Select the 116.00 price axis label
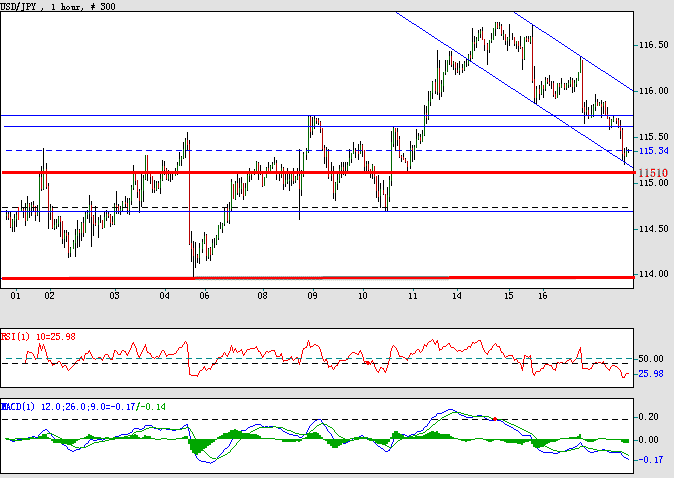The width and height of the screenshot is (674, 478). (653, 91)
